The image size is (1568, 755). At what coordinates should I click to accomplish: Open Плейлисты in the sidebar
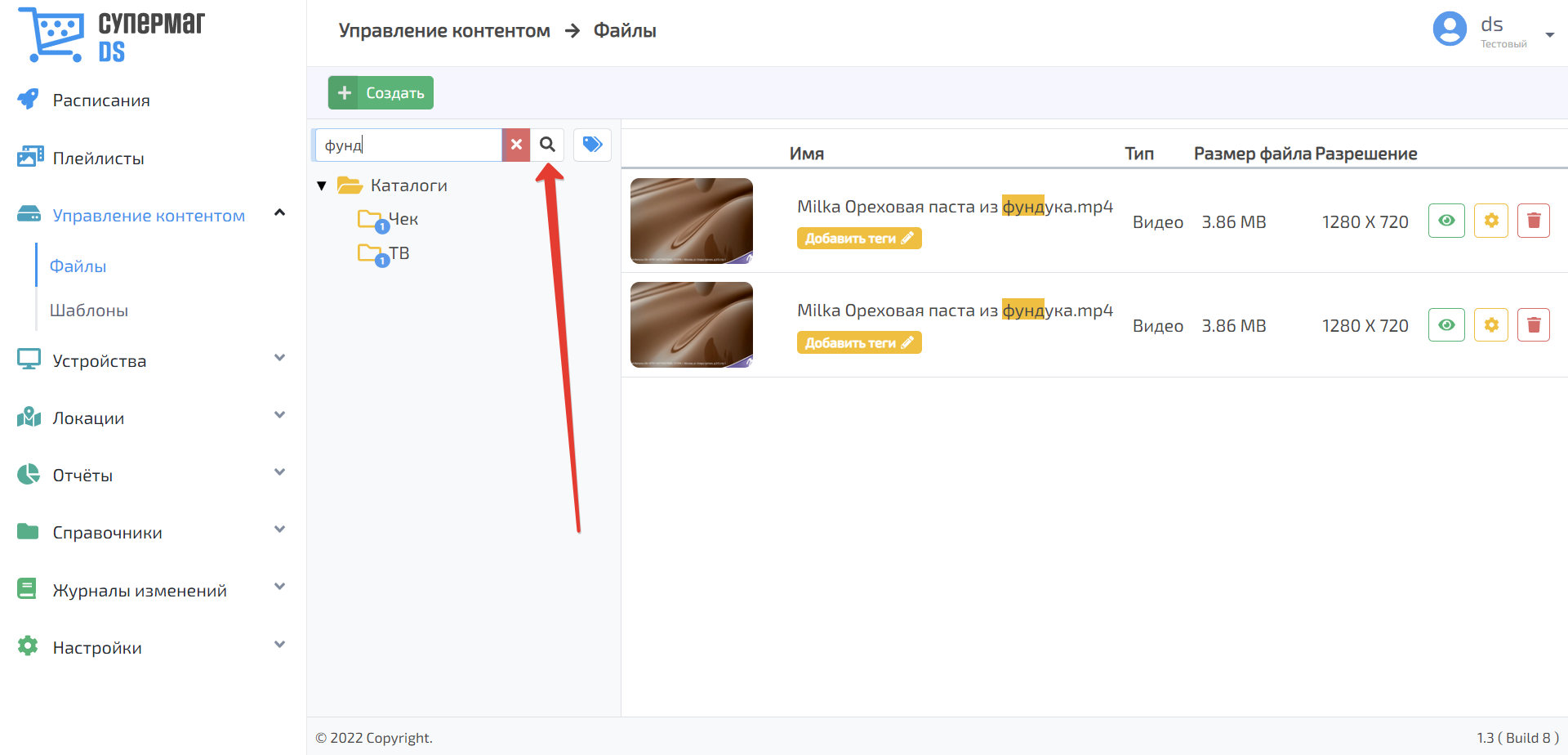(x=99, y=159)
